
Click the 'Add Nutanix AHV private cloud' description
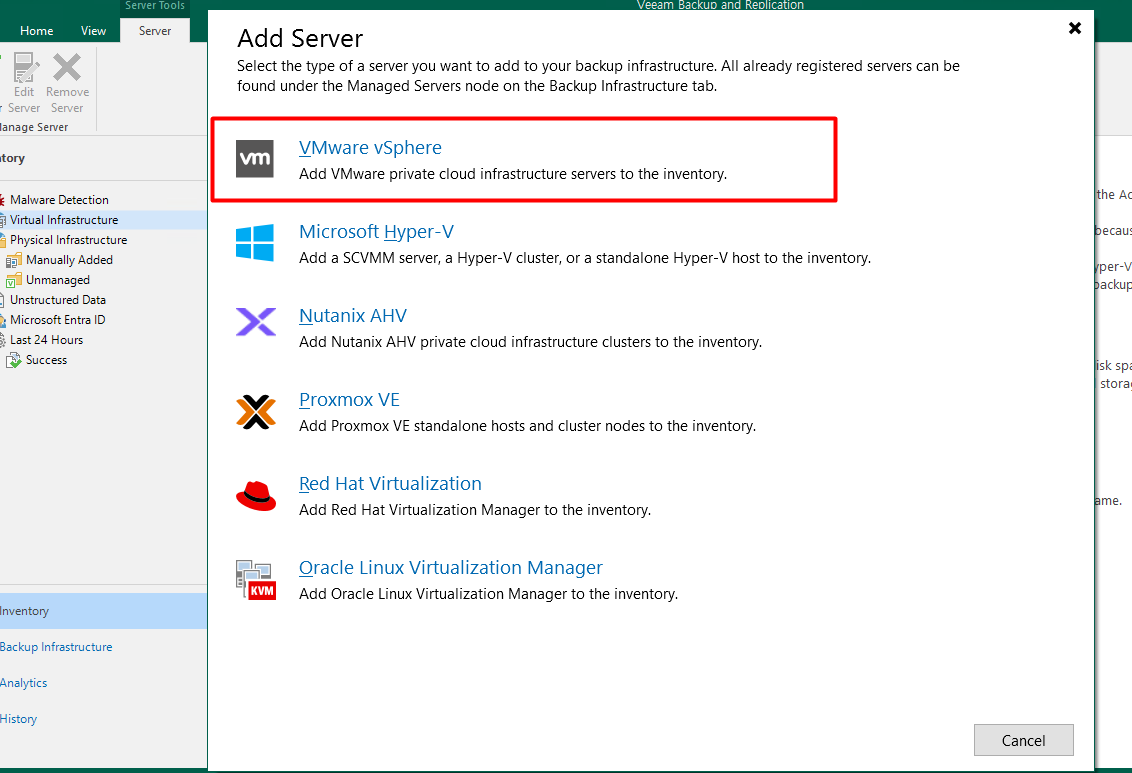[x=531, y=342]
